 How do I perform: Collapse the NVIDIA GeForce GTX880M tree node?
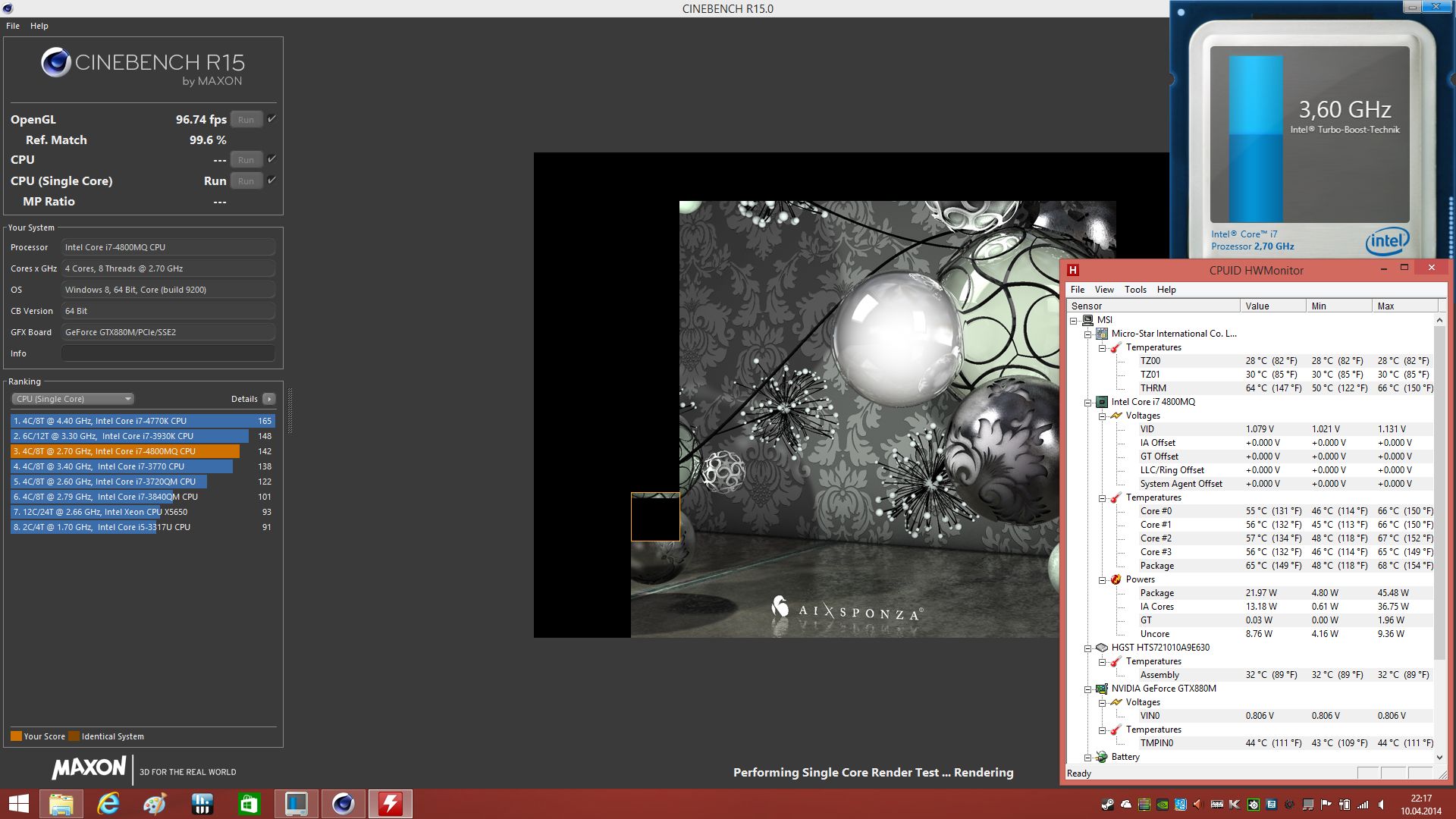[x=1087, y=689]
